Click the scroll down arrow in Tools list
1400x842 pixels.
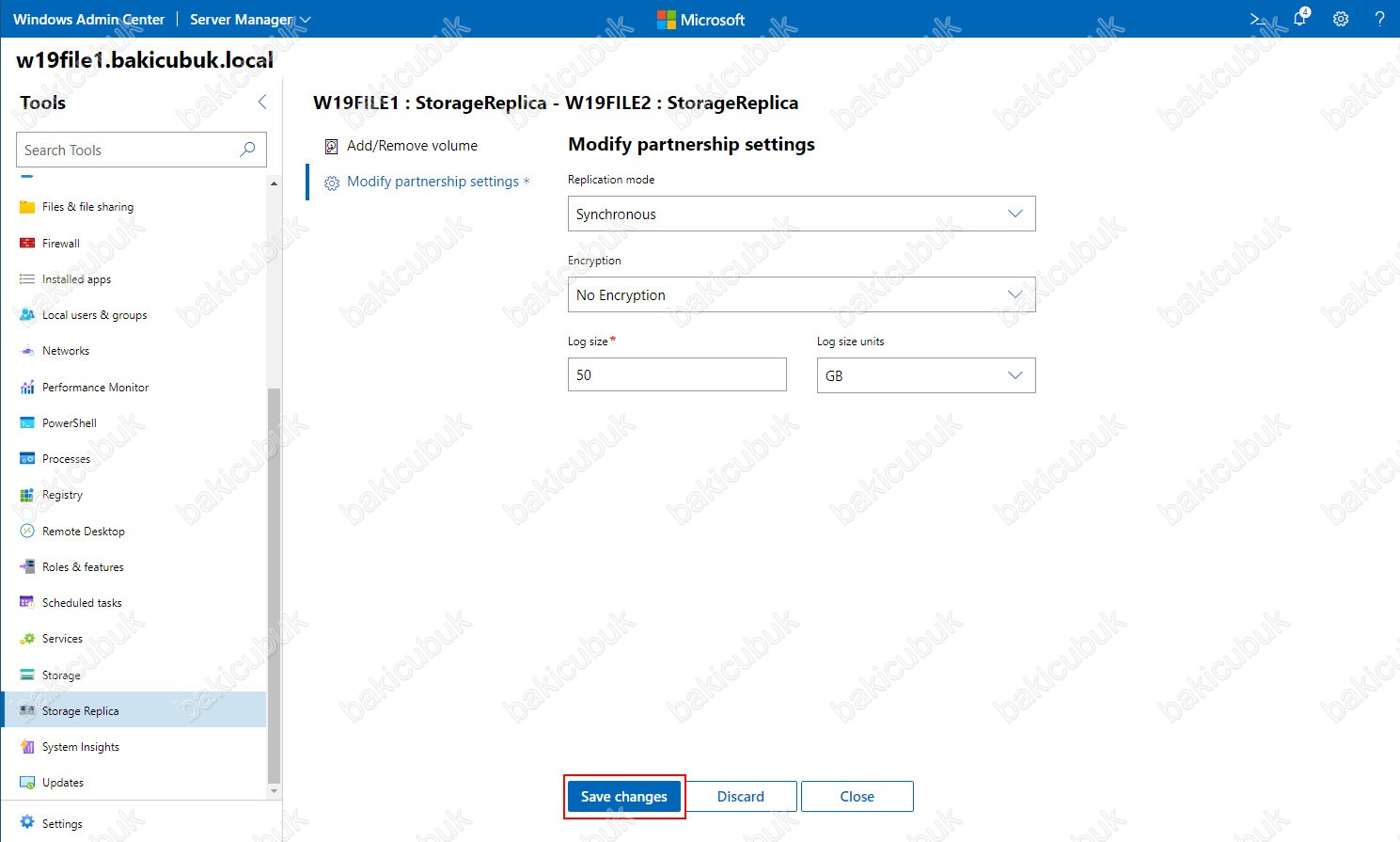coord(275,792)
